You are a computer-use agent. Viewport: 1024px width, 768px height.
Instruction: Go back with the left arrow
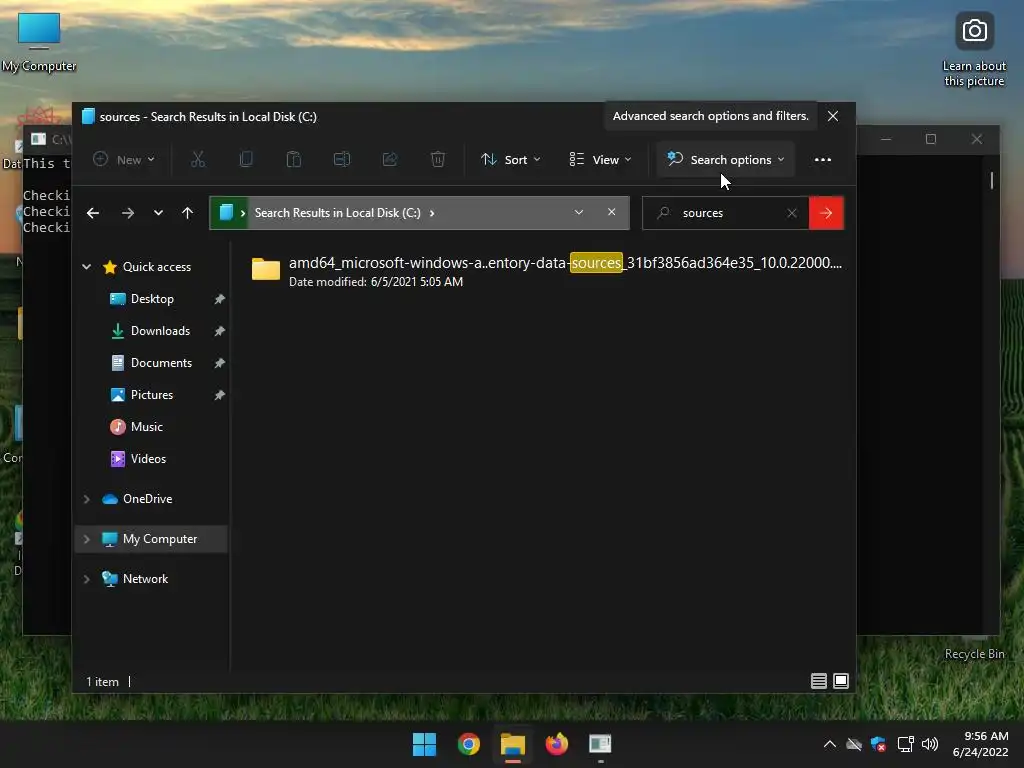point(93,213)
